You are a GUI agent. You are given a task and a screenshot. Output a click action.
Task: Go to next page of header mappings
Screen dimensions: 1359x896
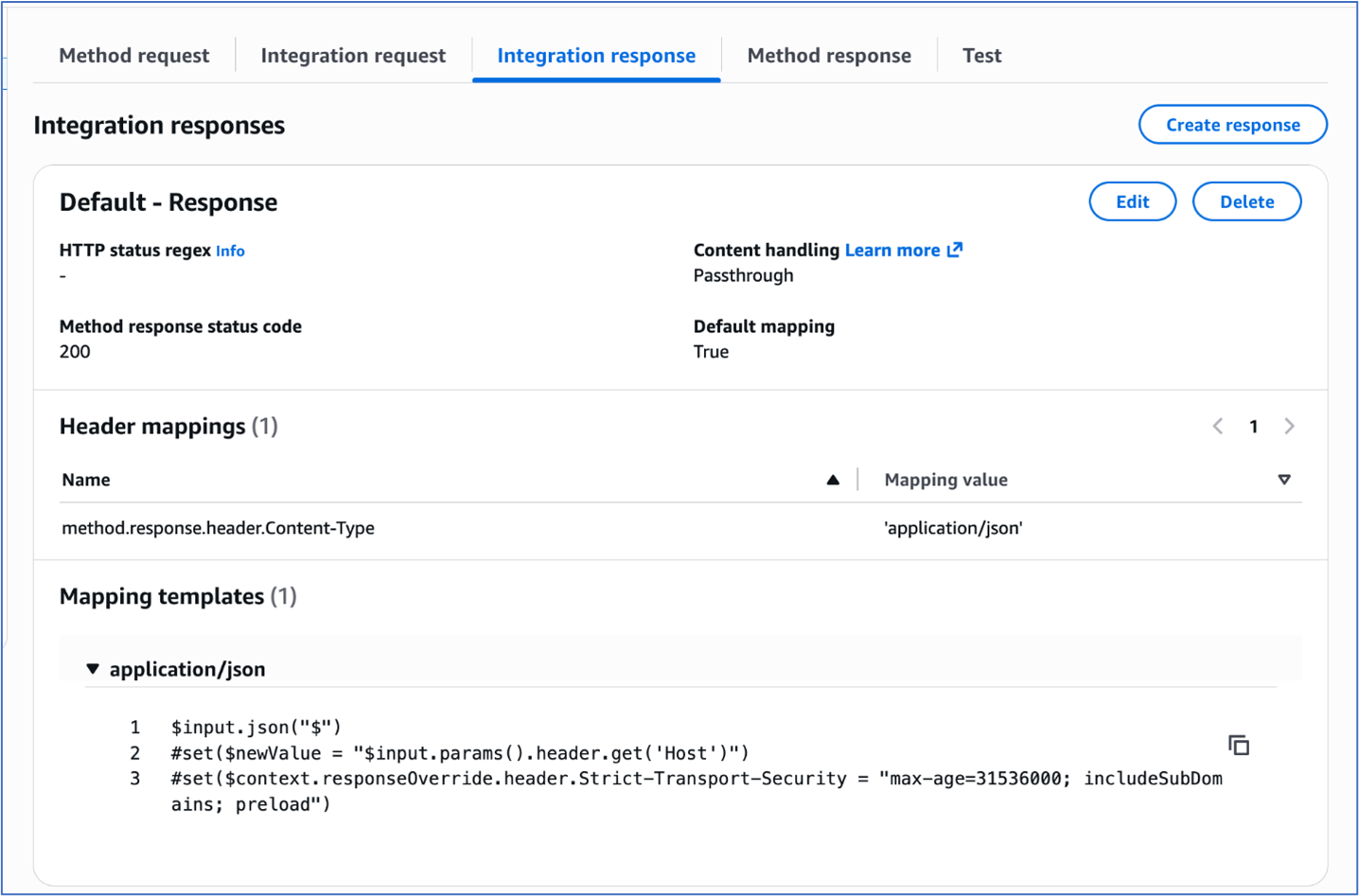(x=1289, y=426)
